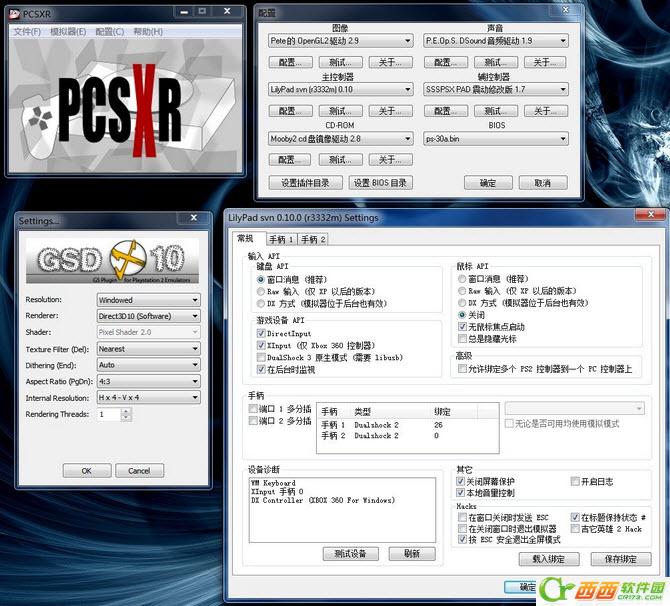The width and height of the screenshot is (670, 606).
Task: Click 确定 in the 配置 window
Action: [488, 183]
